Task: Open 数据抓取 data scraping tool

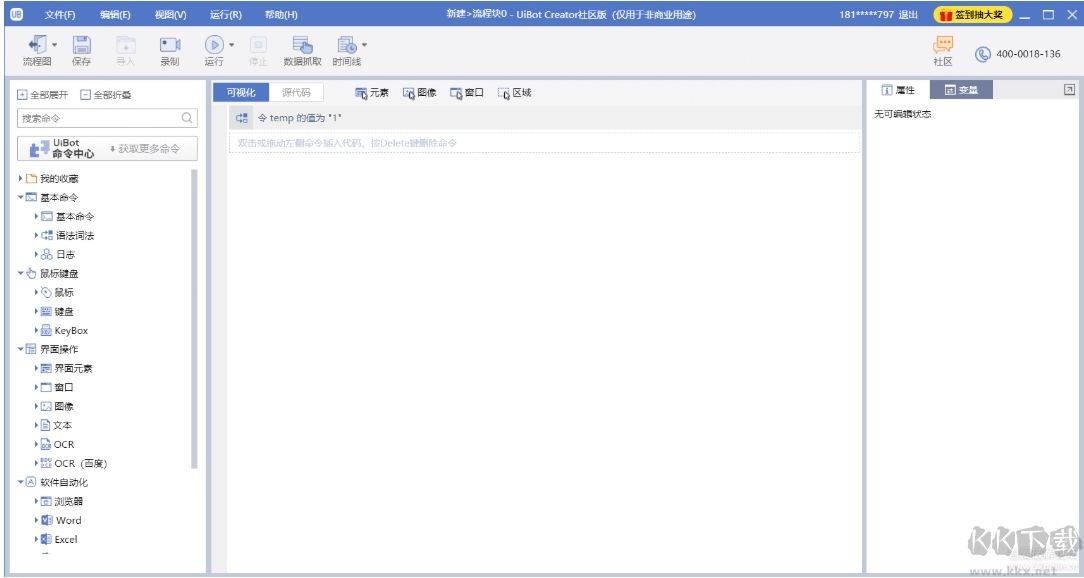Action: [302, 51]
